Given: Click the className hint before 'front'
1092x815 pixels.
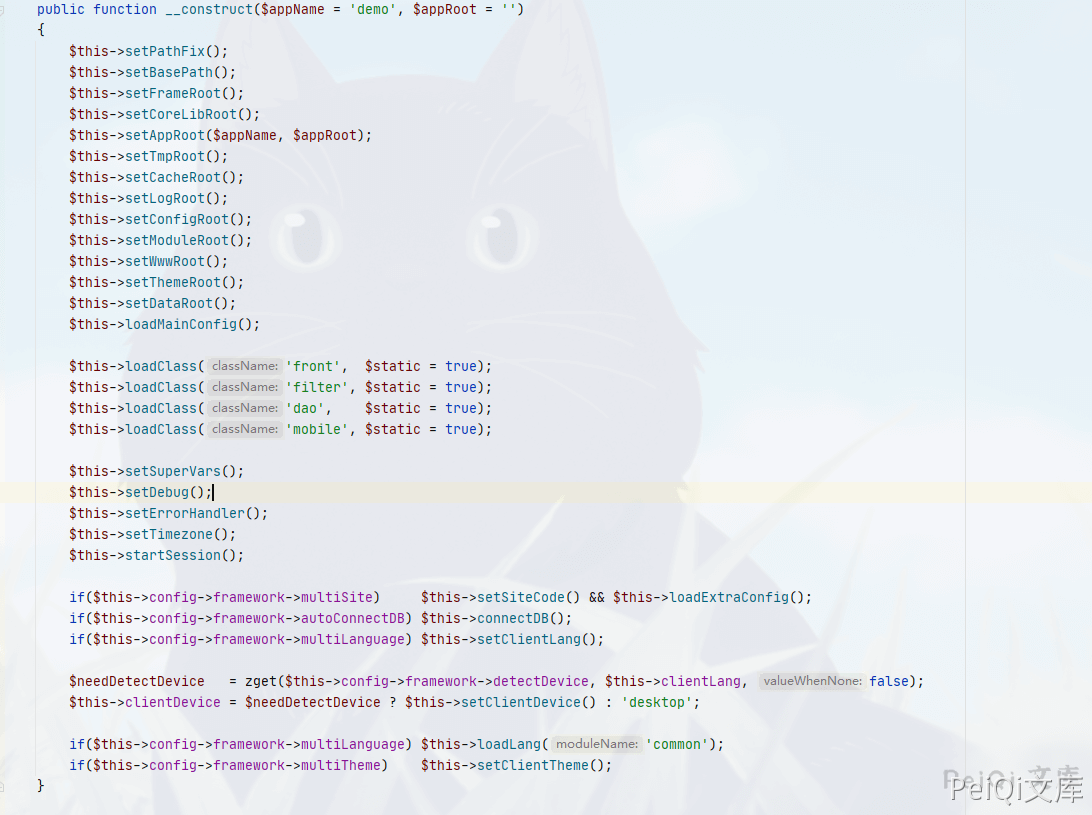Looking at the screenshot, I should (x=244, y=366).
